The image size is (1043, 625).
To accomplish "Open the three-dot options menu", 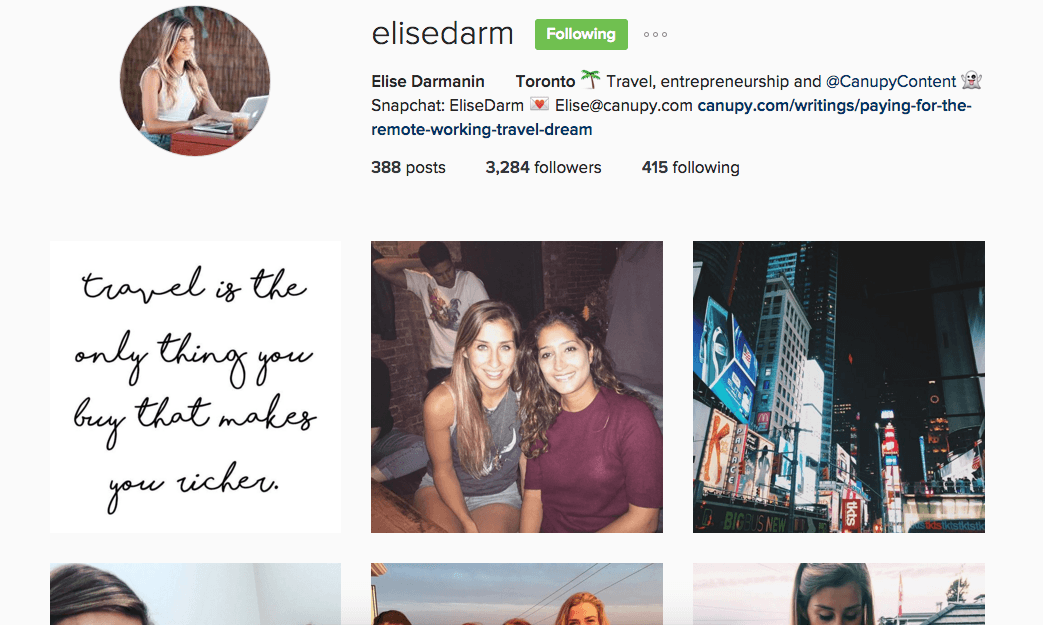I will [x=655, y=35].
